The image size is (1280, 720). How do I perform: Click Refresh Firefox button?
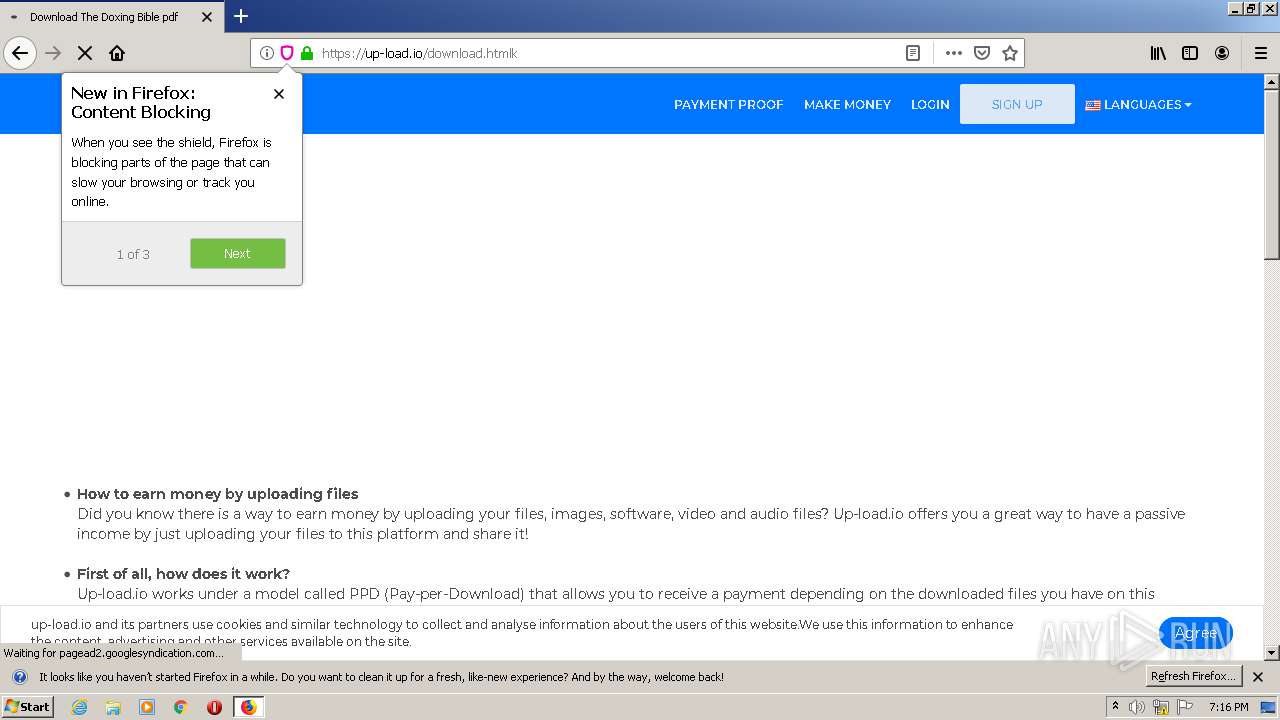(x=1194, y=676)
